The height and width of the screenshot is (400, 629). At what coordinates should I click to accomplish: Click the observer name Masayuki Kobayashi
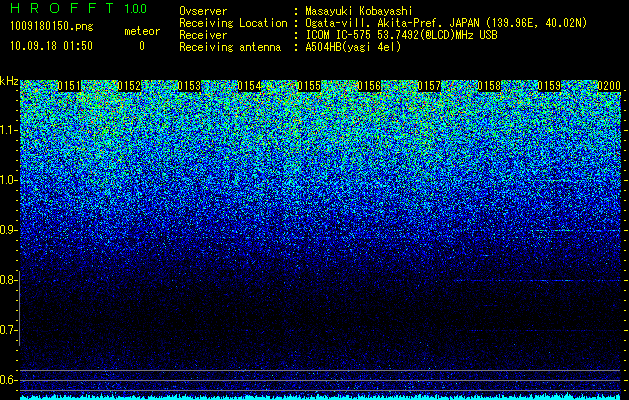pyautogui.click(x=359, y=11)
